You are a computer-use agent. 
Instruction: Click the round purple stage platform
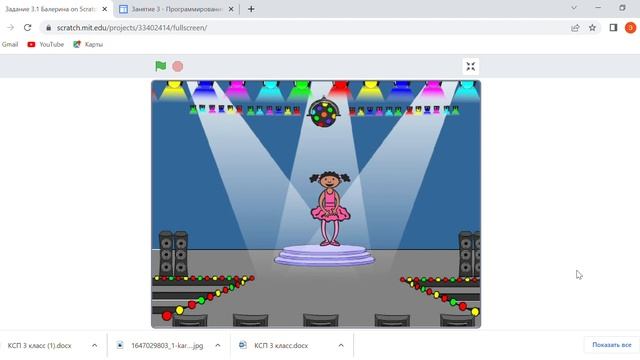pyautogui.click(x=324, y=256)
